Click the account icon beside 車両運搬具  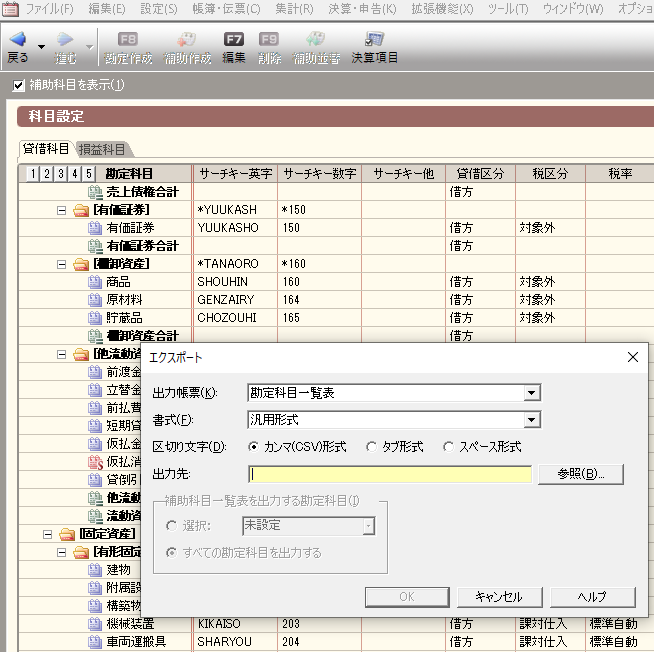tap(95, 642)
